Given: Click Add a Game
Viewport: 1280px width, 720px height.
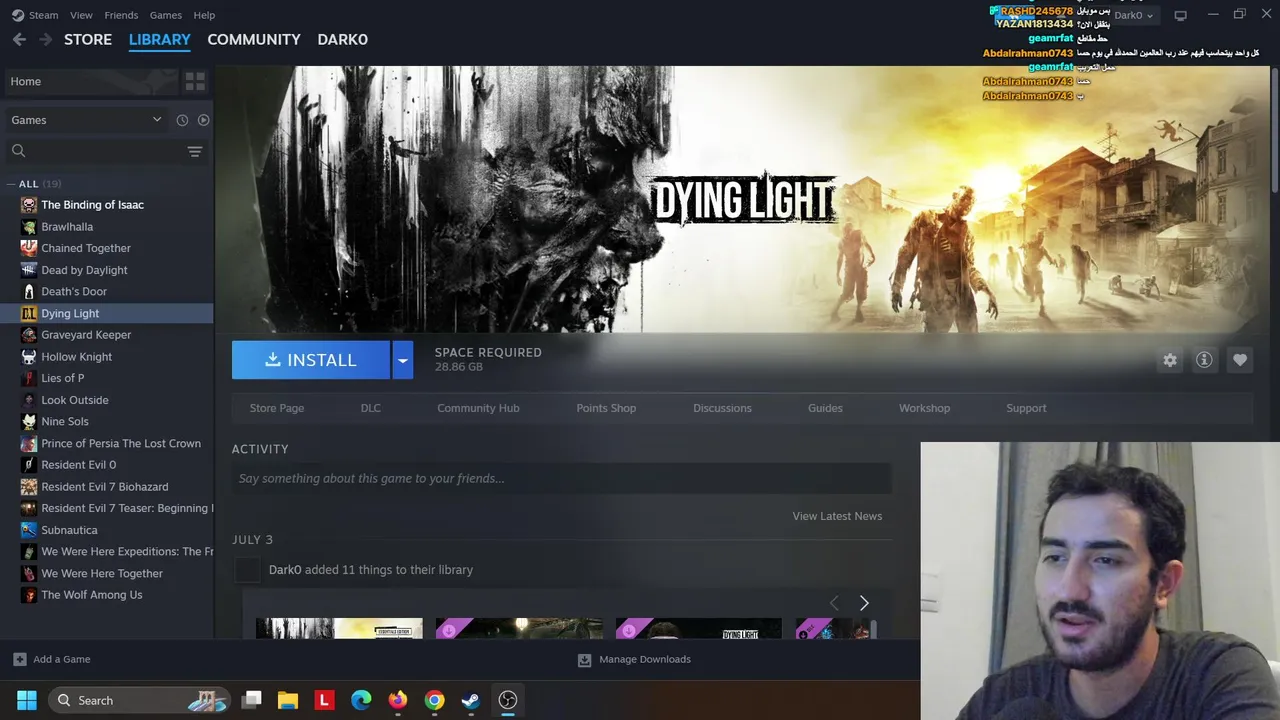Looking at the screenshot, I should point(51,659).
